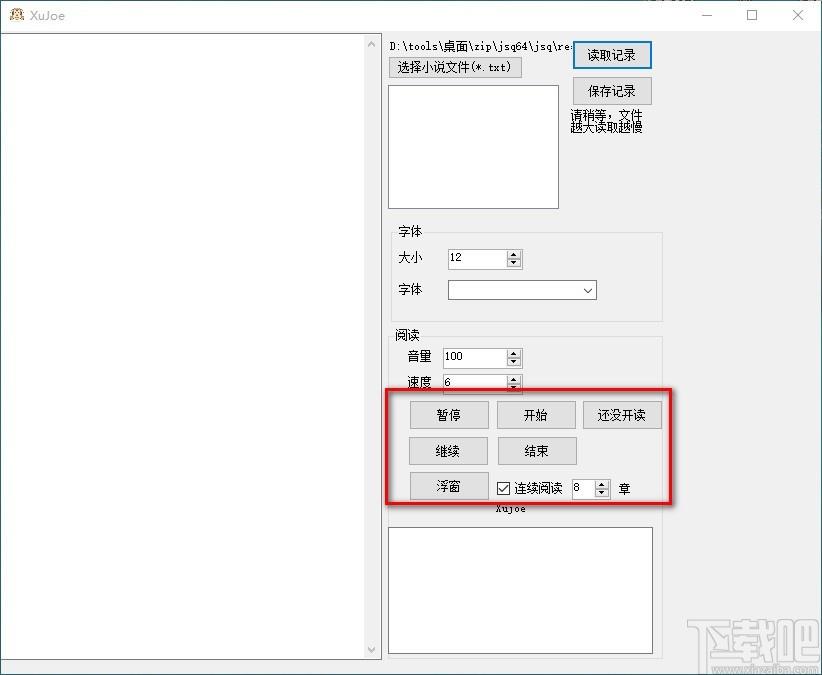Click the 读取记录 button
Viewport: 822px width, 675px height.
612,55
